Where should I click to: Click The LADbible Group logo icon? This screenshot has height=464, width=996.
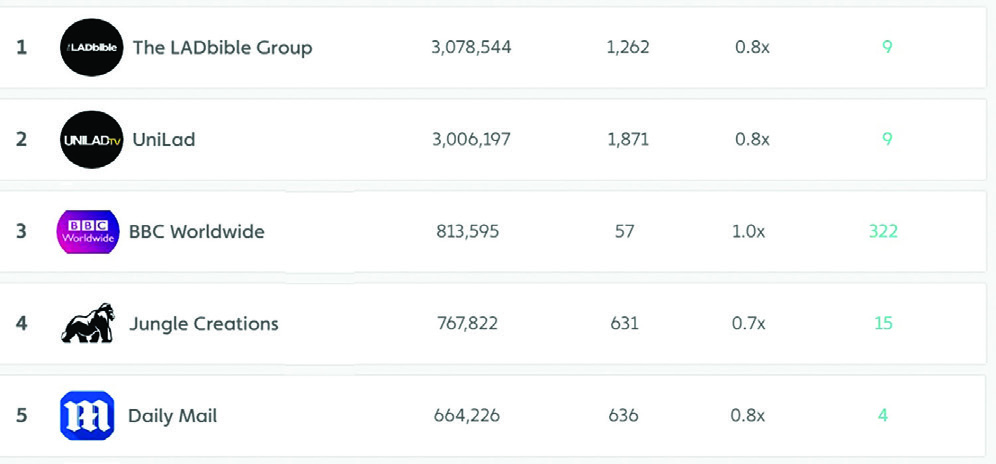pyautogui.click(x=91, y=48)
